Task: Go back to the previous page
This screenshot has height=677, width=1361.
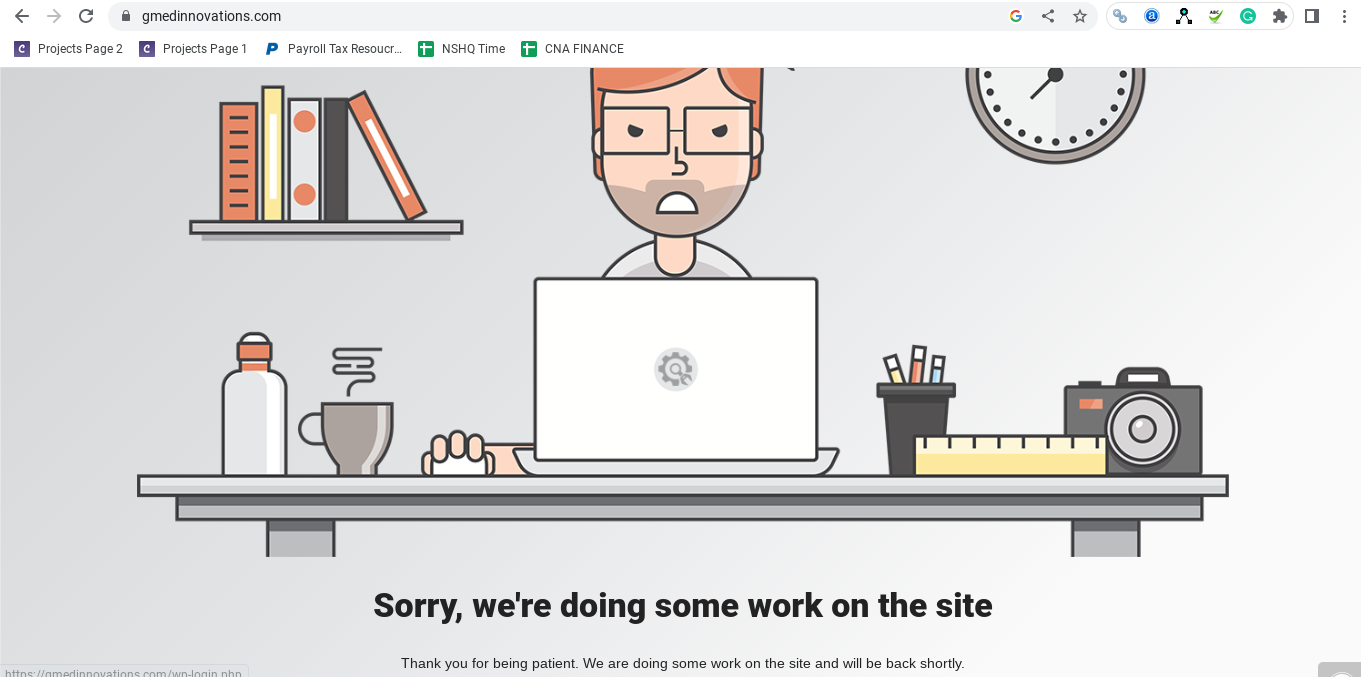Action: coord(22,16)
